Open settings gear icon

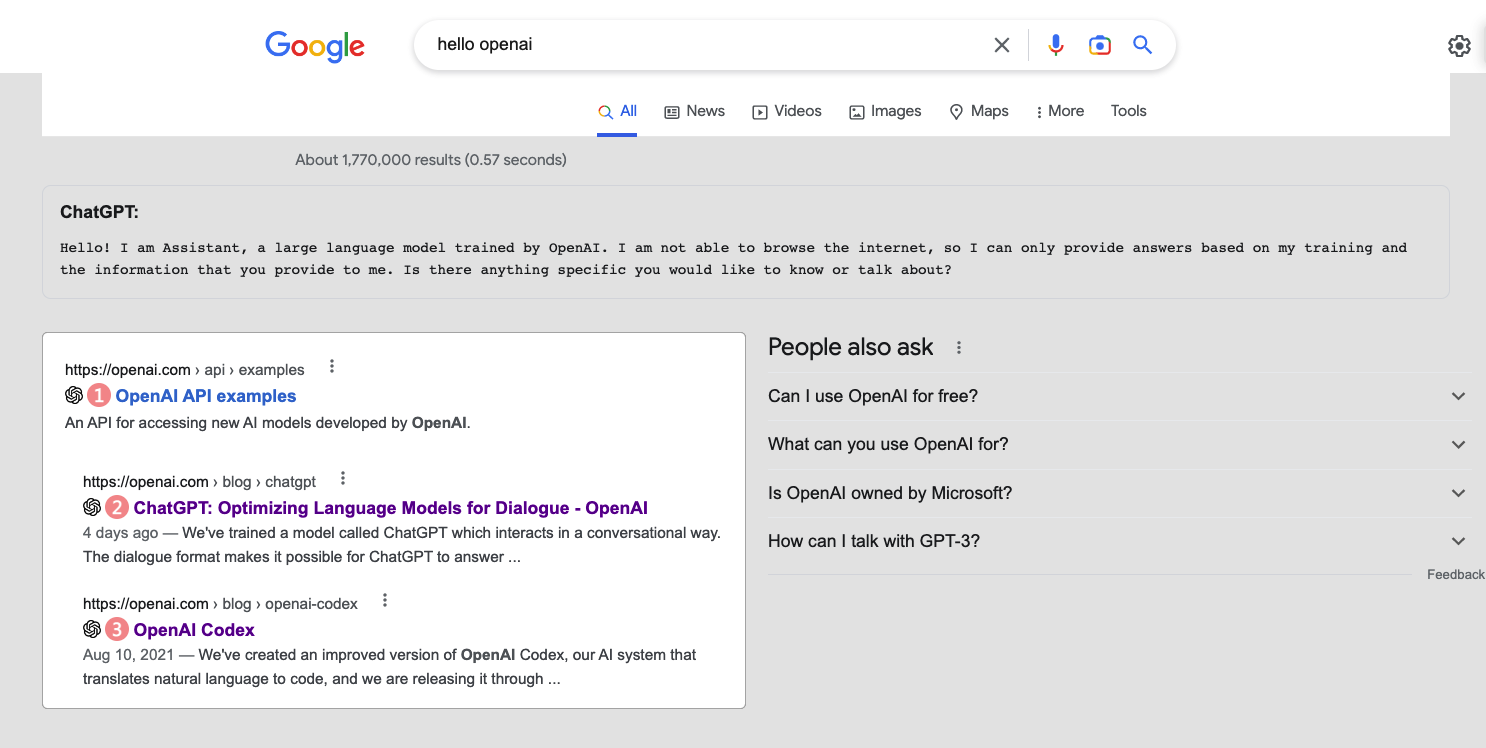point(1459,46)
